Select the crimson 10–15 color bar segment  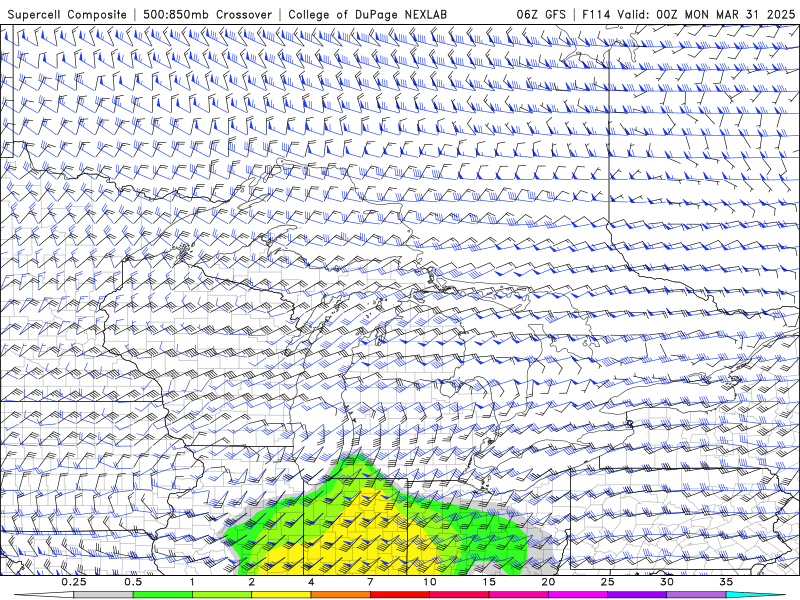459,595
